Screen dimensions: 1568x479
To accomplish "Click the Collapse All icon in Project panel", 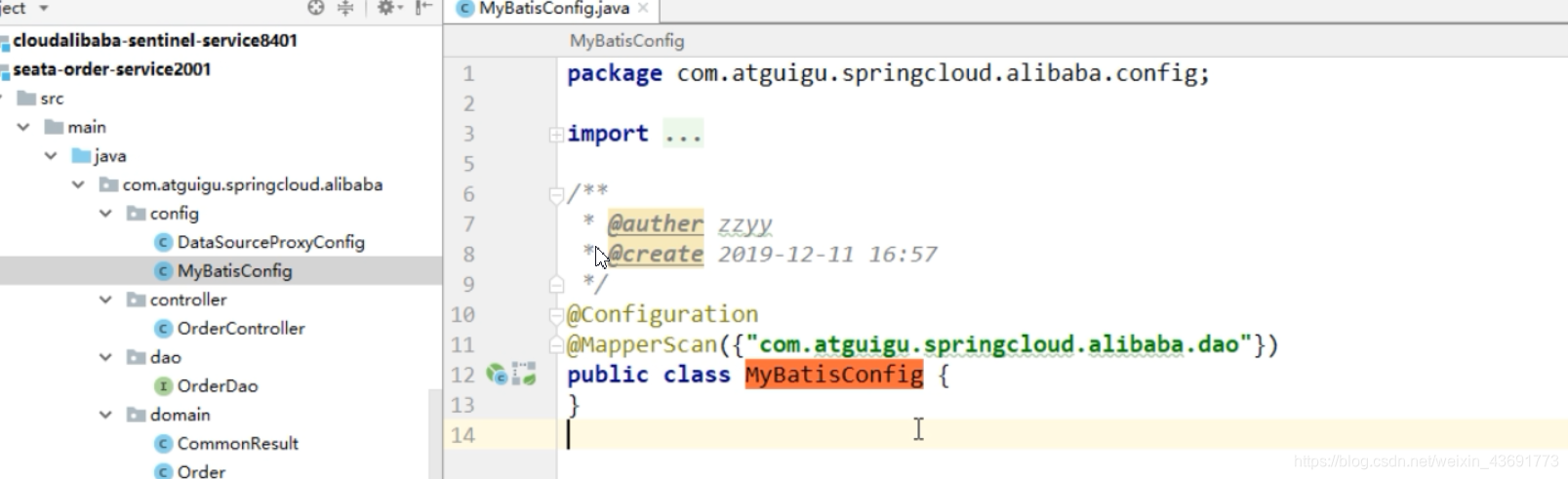I will click(x=345, y=8).
